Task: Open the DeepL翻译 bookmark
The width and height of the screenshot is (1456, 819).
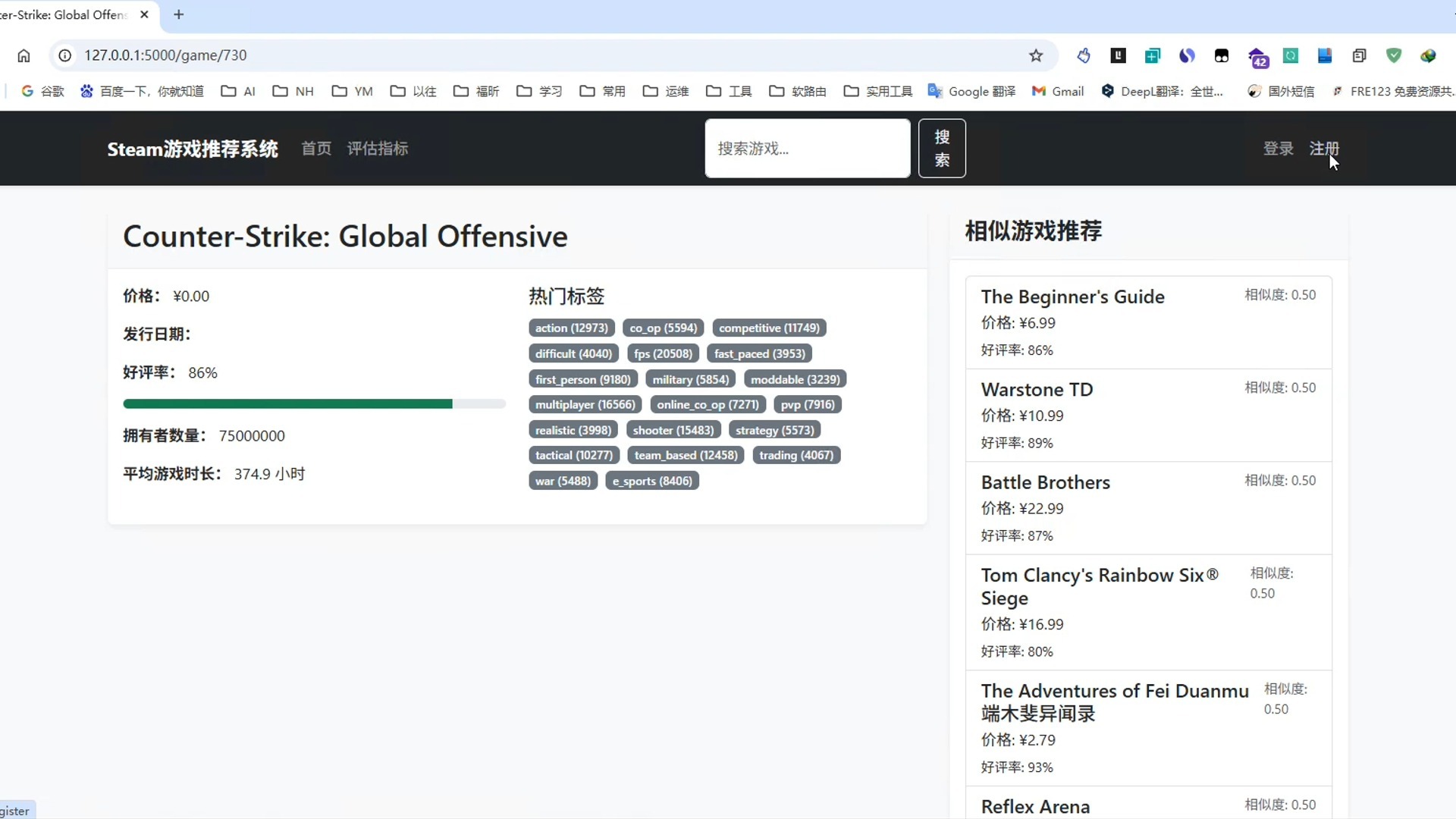Action: (x=1163, y=91)
